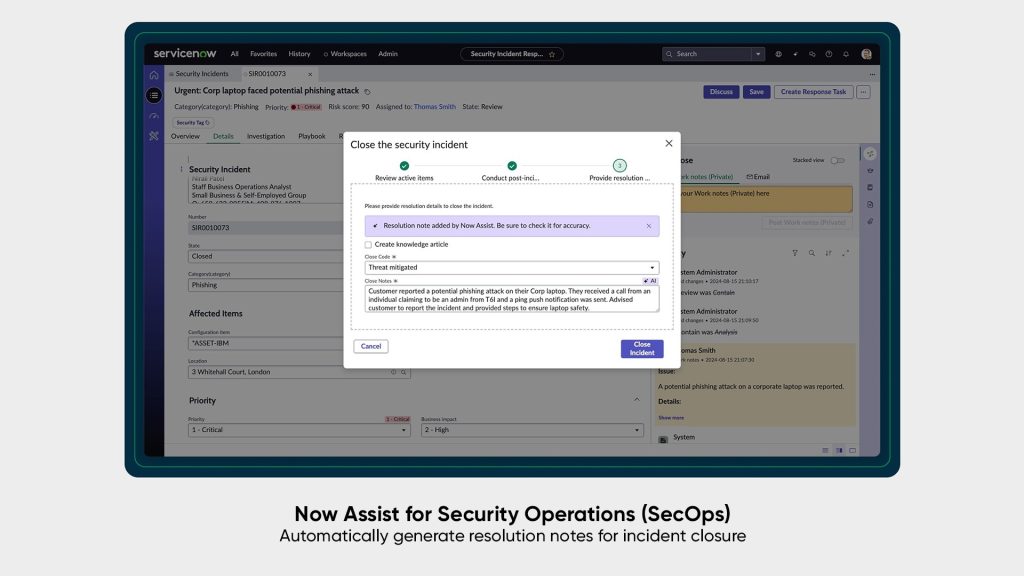Click the Security Incident Resp... title pill

pos(512,54)
